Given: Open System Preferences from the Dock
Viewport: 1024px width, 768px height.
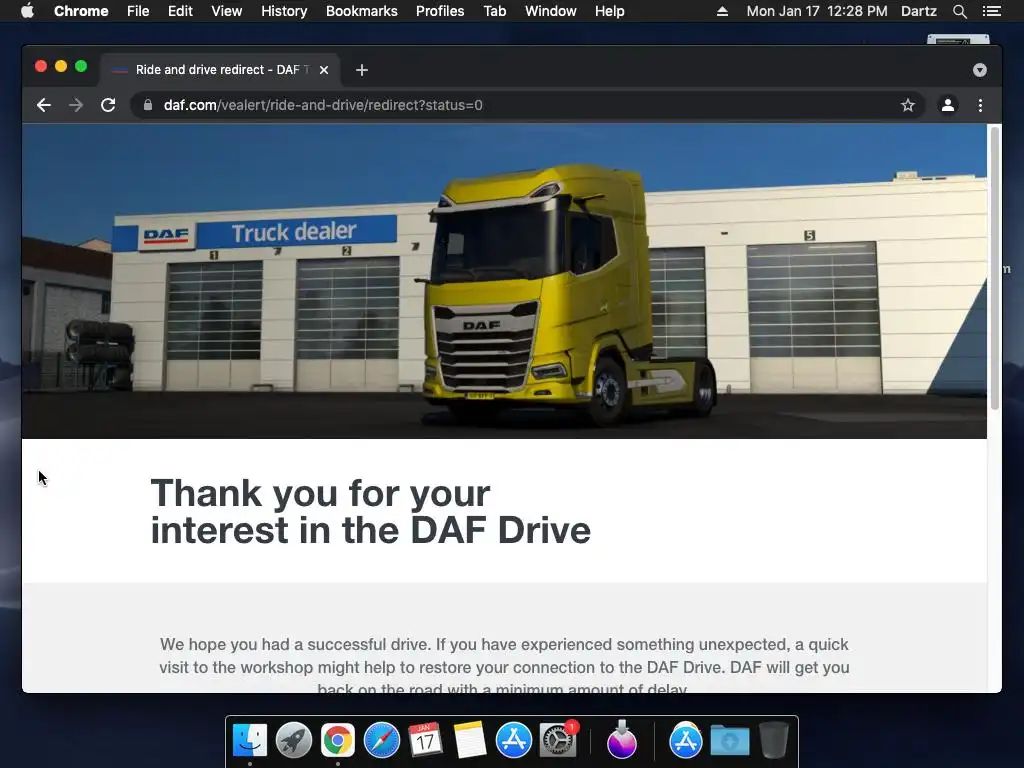Looking at the screenshot, I should 558,740.
